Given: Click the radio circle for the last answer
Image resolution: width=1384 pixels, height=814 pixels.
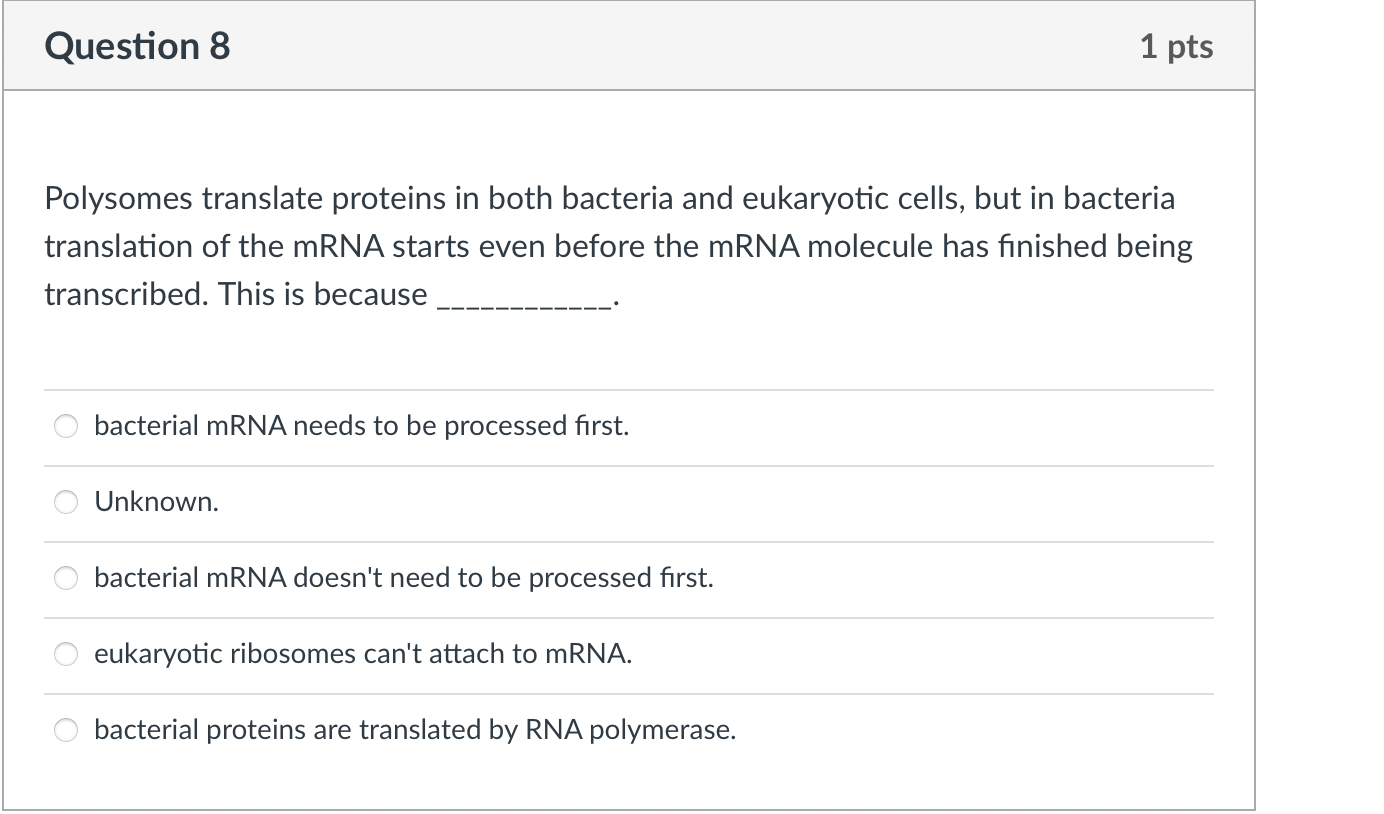Looking at the screenshot, I should [x=65, y=730].
